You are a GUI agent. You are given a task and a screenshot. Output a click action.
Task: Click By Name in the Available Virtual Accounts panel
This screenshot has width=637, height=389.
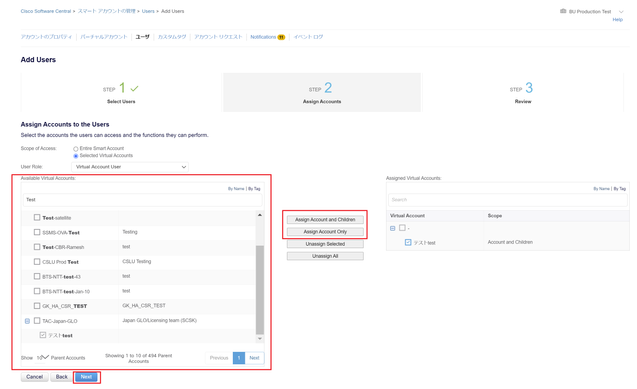[236, 189]
